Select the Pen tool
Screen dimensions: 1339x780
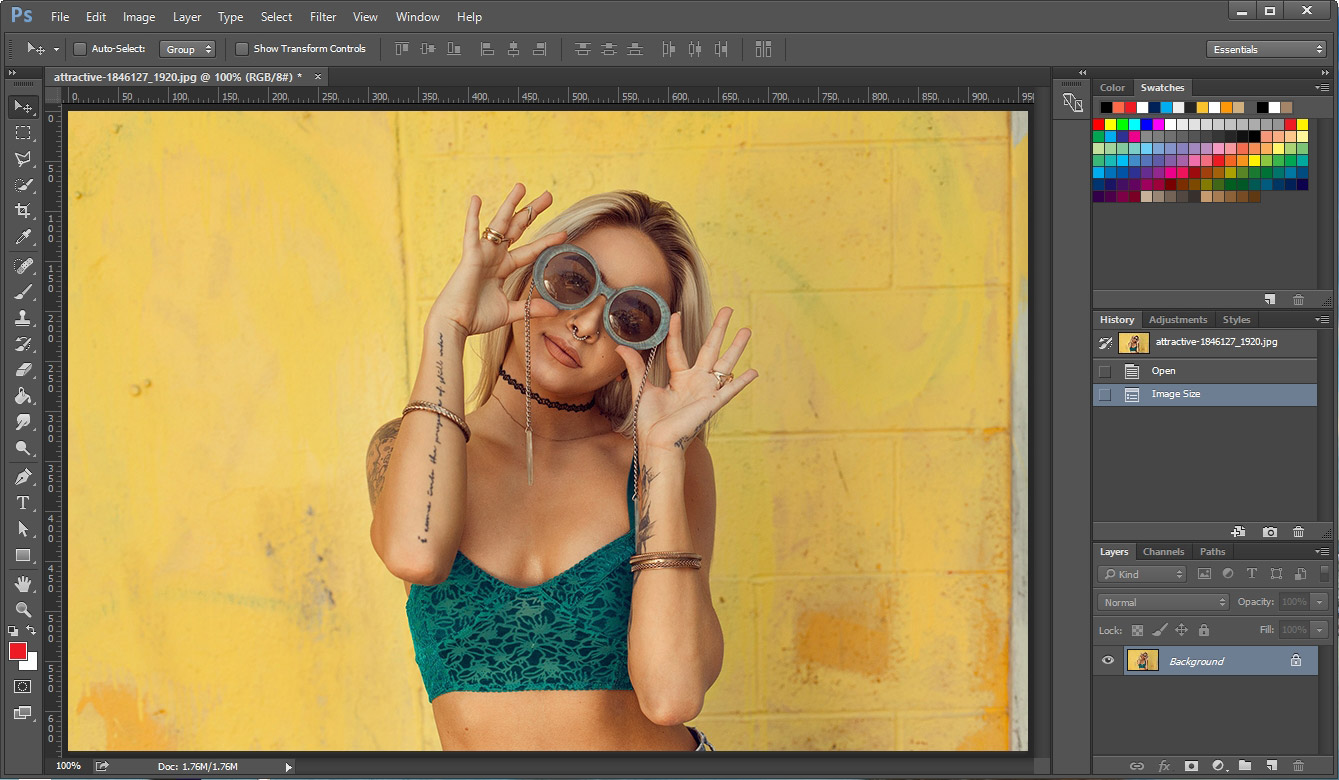23,477
